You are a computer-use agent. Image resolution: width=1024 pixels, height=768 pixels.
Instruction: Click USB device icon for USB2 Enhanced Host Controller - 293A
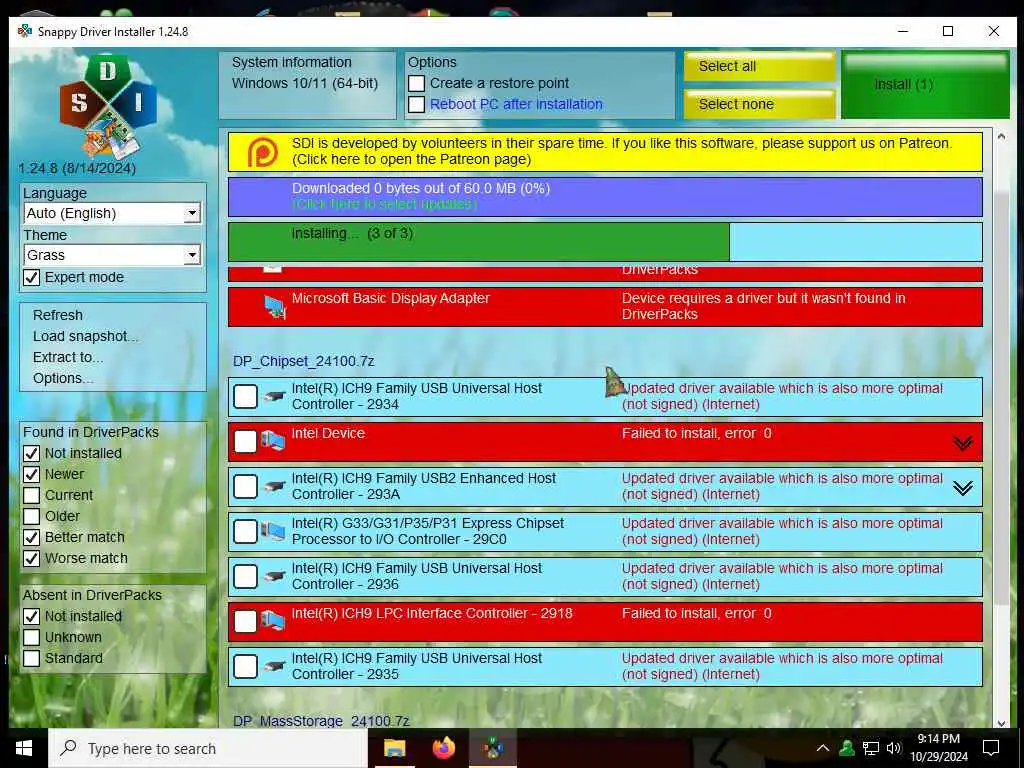click(x=275, y=486)
